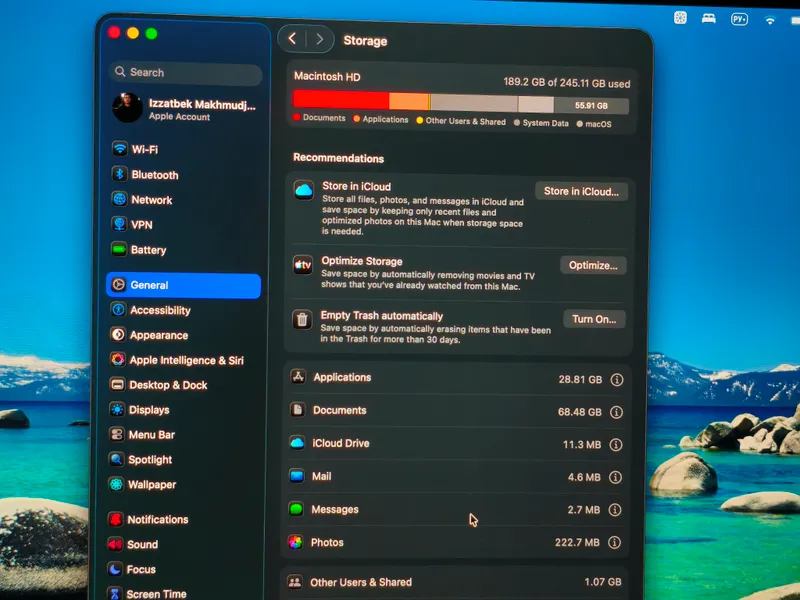Select the General sidebar item
The image size is (800, 600).
pos(184,285)
